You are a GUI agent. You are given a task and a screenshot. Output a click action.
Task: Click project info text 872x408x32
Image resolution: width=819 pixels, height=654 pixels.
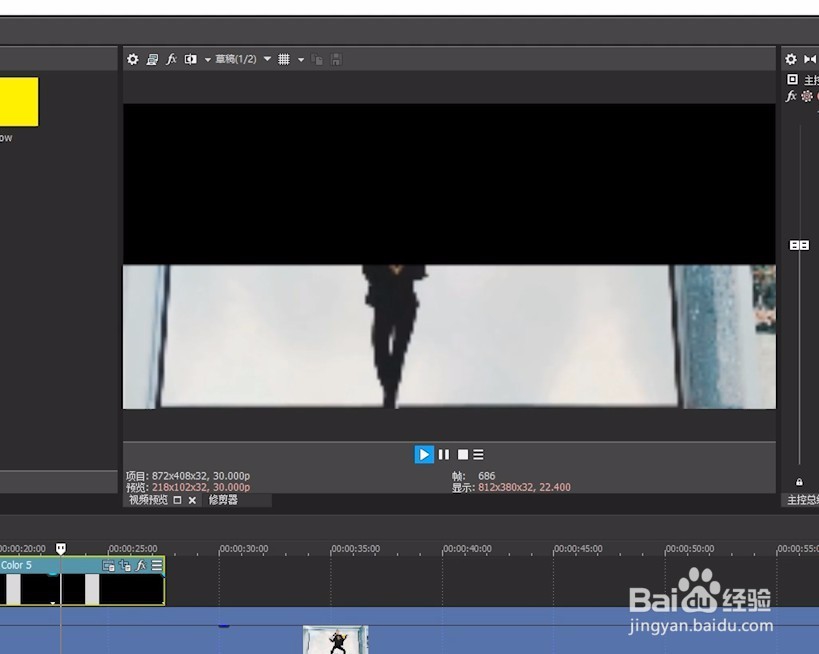[201, 476]
